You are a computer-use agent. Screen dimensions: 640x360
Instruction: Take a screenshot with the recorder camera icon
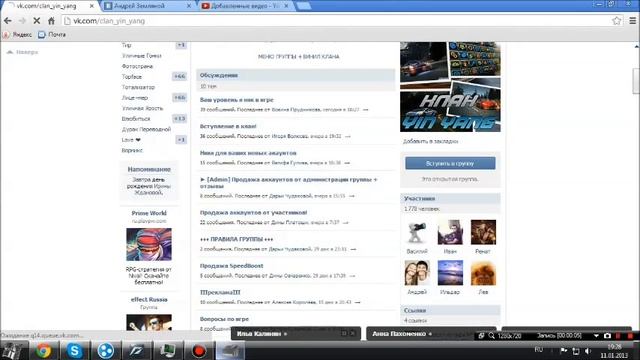pyautogui.click(x=607, y=336)
